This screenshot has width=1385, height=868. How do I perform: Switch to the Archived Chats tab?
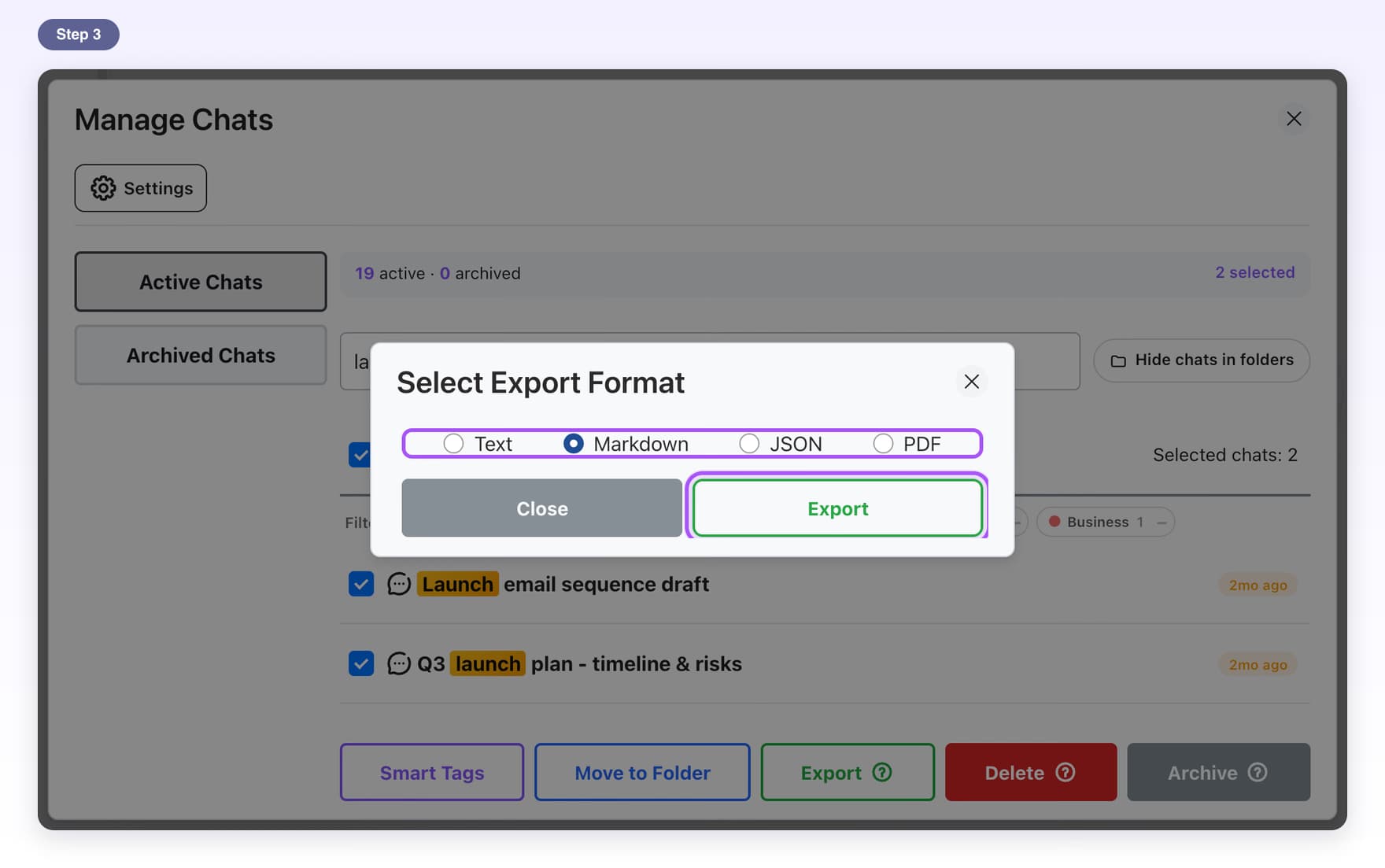coord(201,356)
